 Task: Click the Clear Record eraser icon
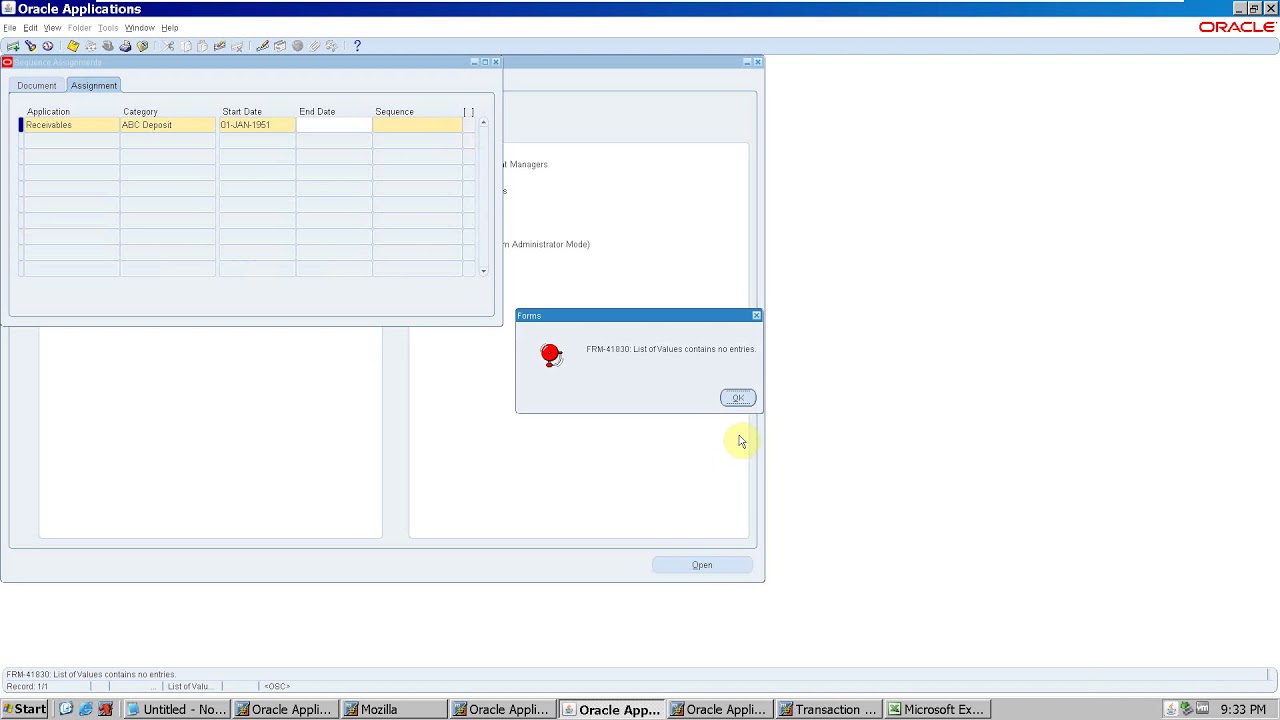point(220,46)
